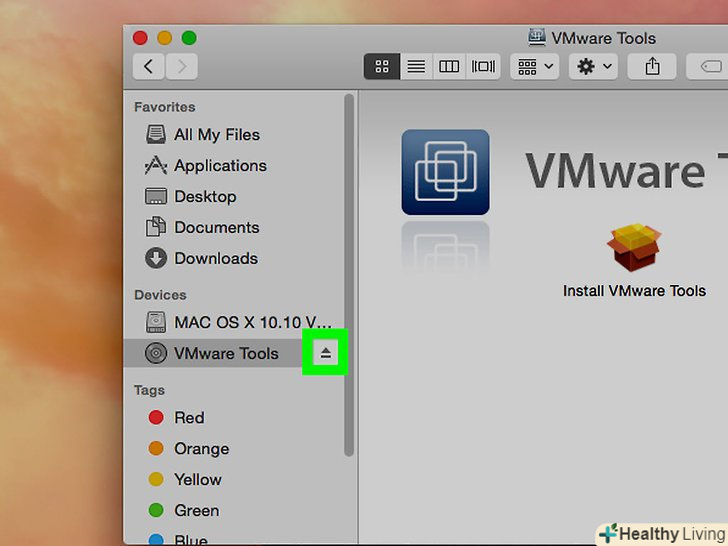Switch to icon view

382,66
